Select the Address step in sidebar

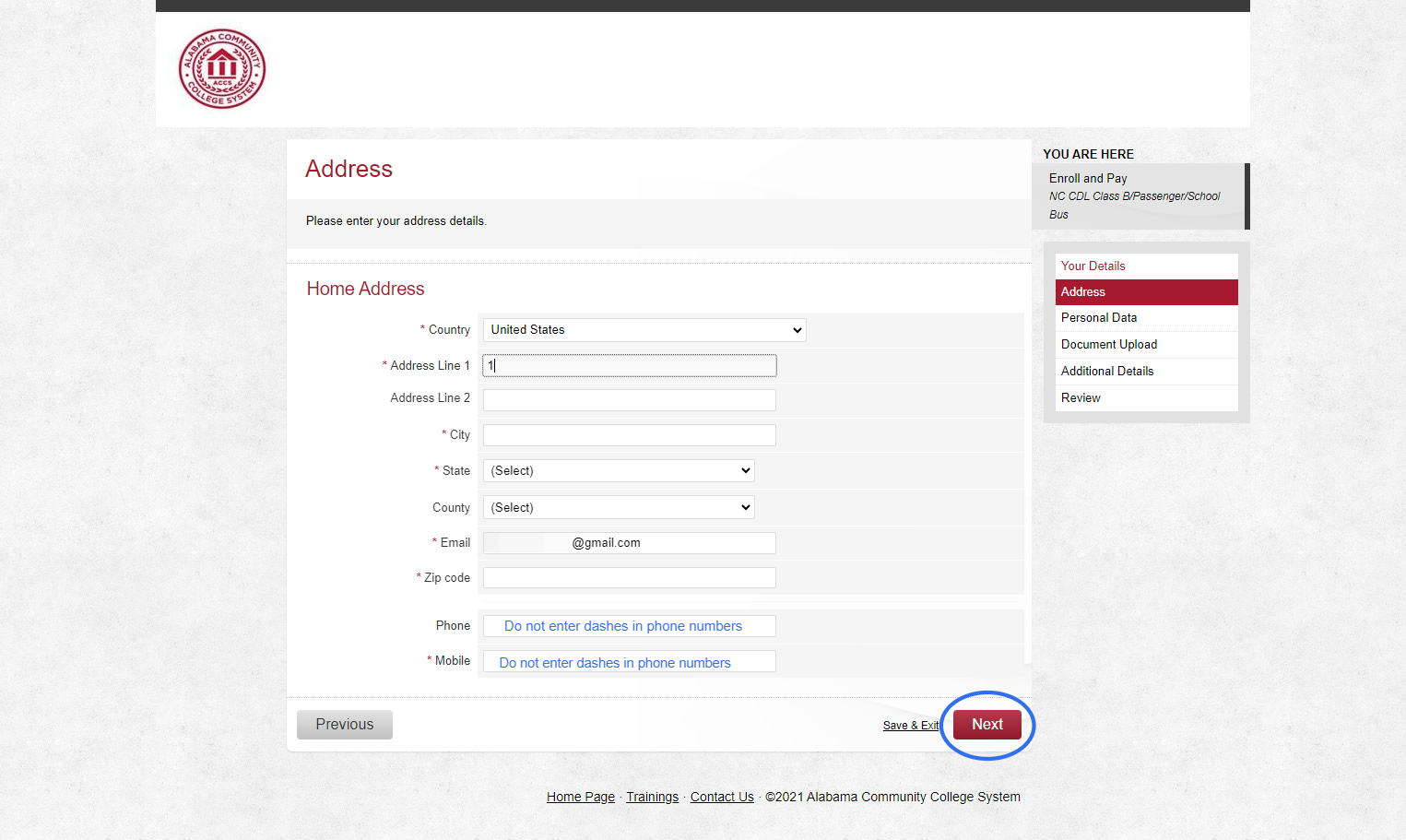pyautogui.click(x=1147, y=292)
